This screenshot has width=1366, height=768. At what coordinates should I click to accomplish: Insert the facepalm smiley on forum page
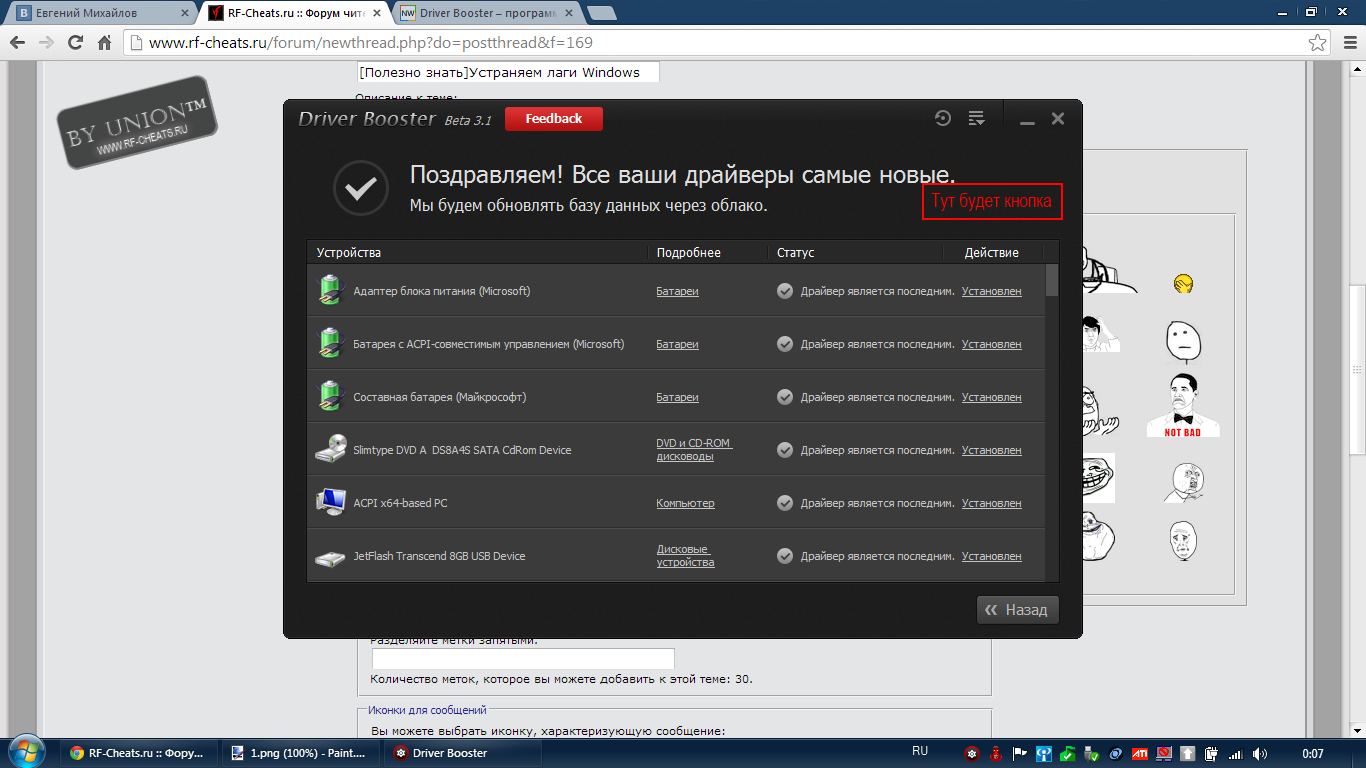coord(1184,283)
